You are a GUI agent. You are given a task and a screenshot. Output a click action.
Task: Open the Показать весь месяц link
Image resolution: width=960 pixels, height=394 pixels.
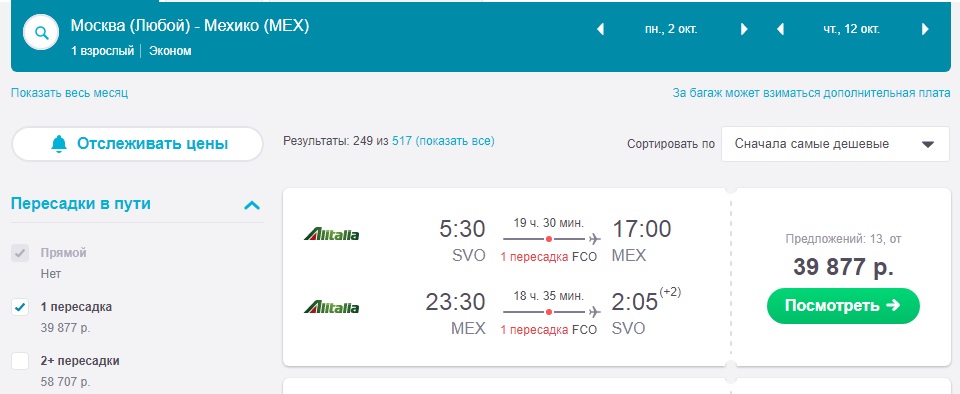click(69, 93)
